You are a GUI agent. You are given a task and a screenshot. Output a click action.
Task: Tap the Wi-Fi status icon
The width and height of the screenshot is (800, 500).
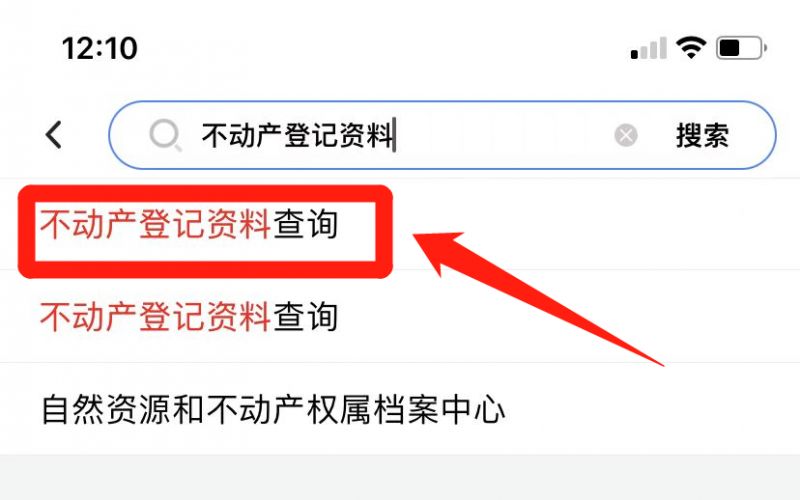click(691, 48)
